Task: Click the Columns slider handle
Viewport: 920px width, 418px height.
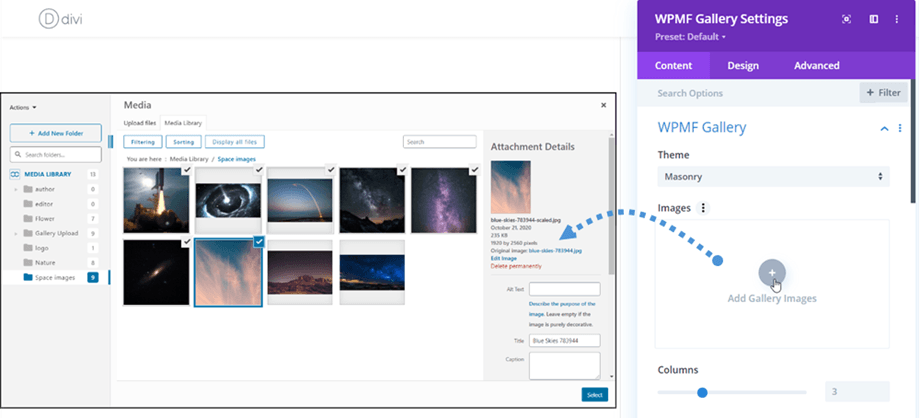Action: pyautogui.click(x=701, y=392)
